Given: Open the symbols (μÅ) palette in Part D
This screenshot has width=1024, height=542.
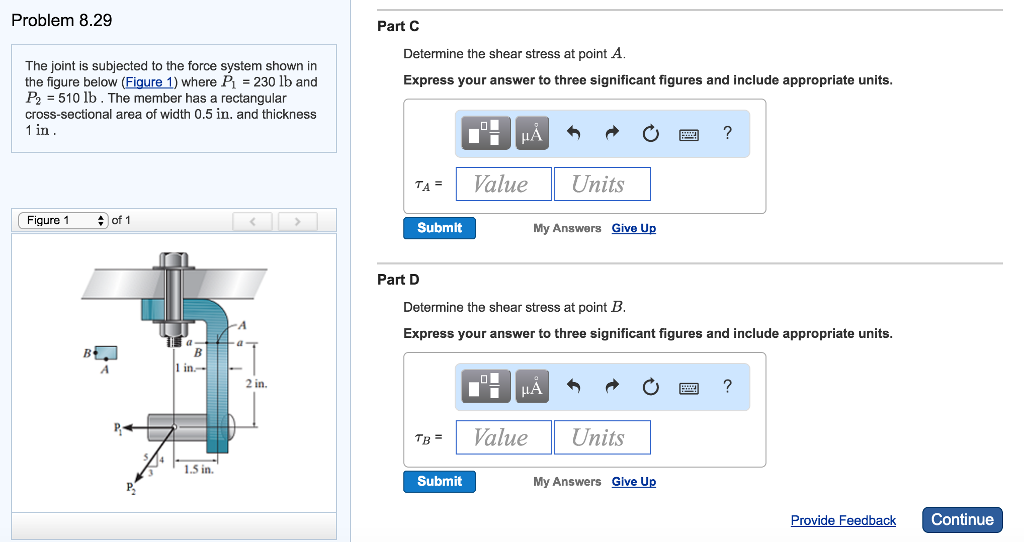Looking at the screenshot, I should (533, 388).
